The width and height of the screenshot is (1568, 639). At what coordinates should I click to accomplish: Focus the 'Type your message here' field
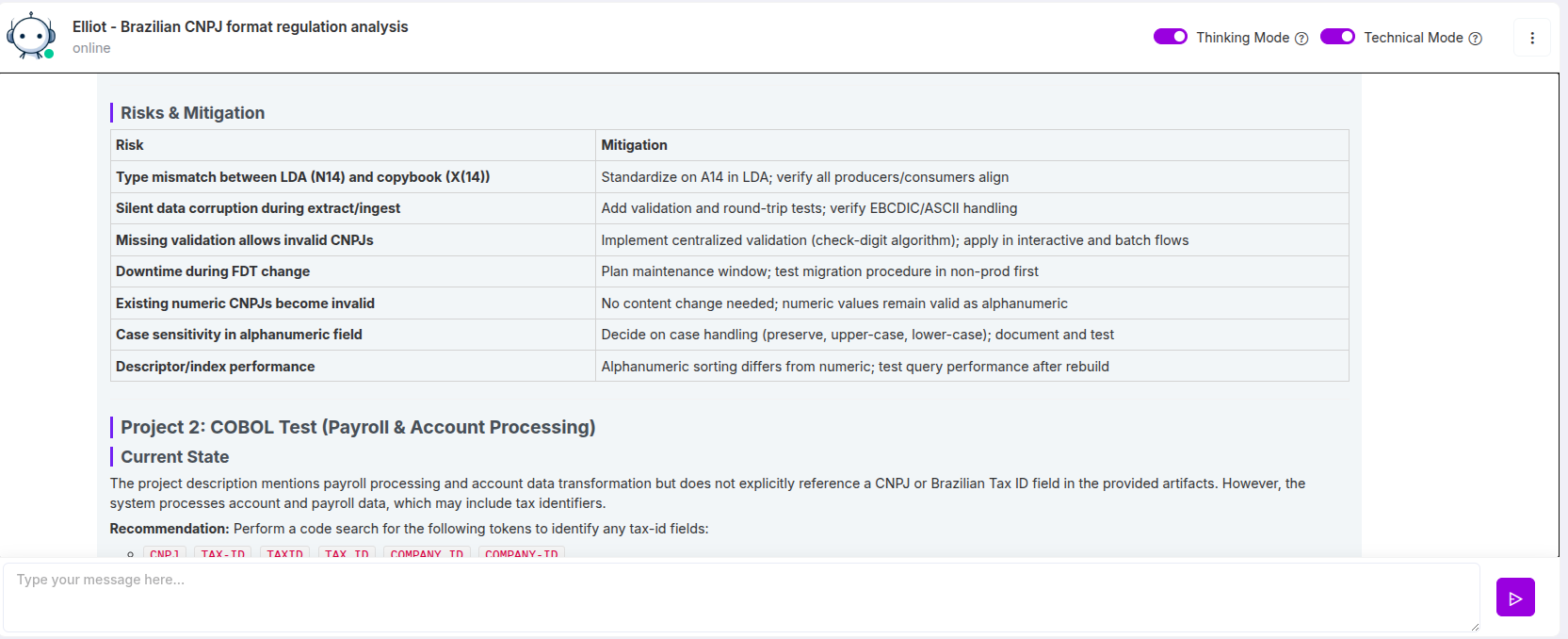tap(741, 597)
